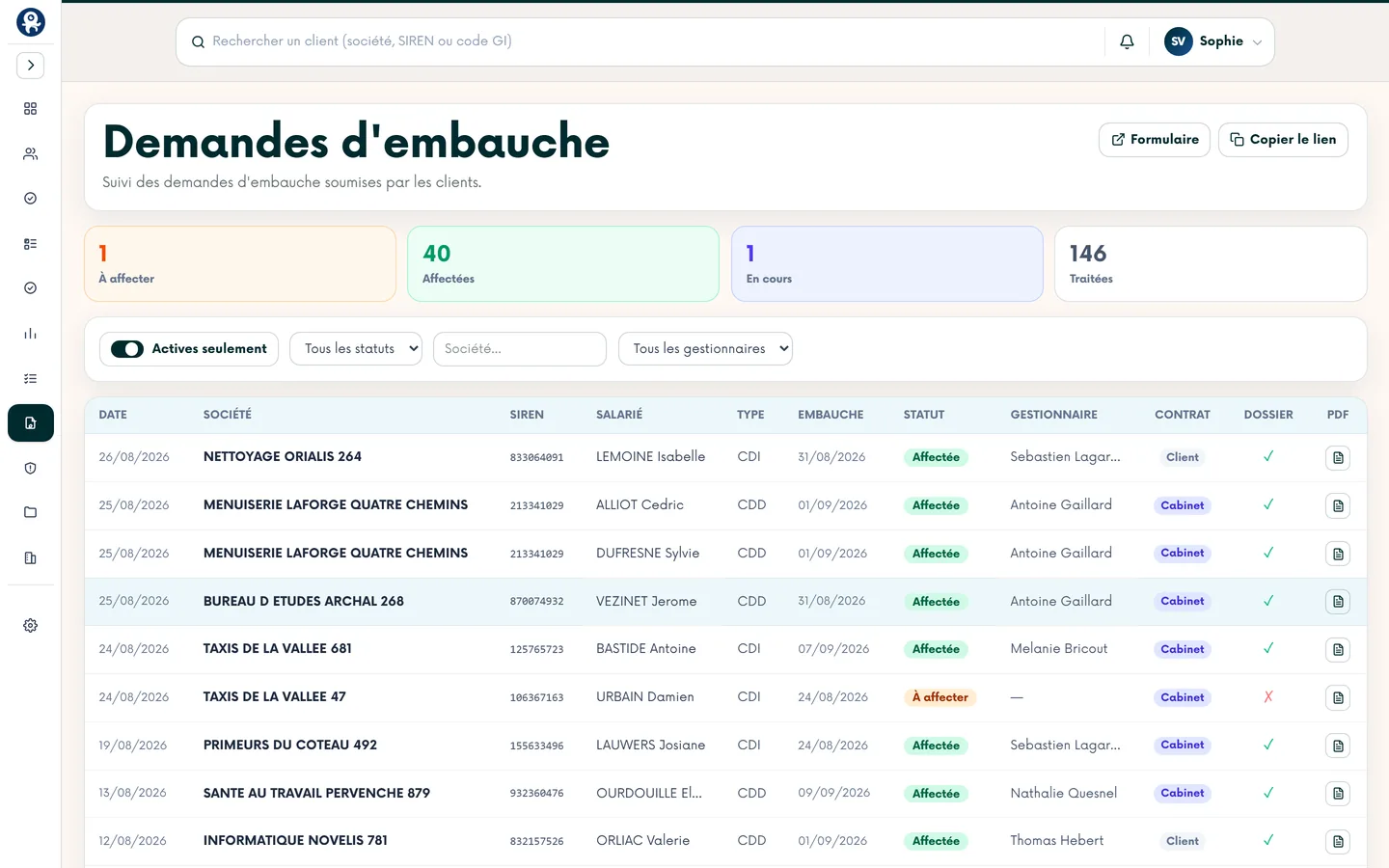The height and width of the screenshot is (868, 1389).
Task: Open the Tous les statuts dropdown
Action: [x=356, y=349]
